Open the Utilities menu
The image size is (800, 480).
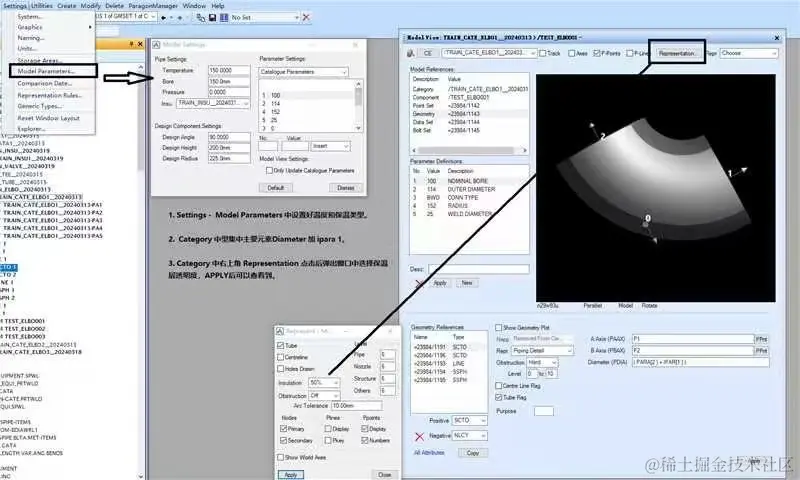pos(42,6)
